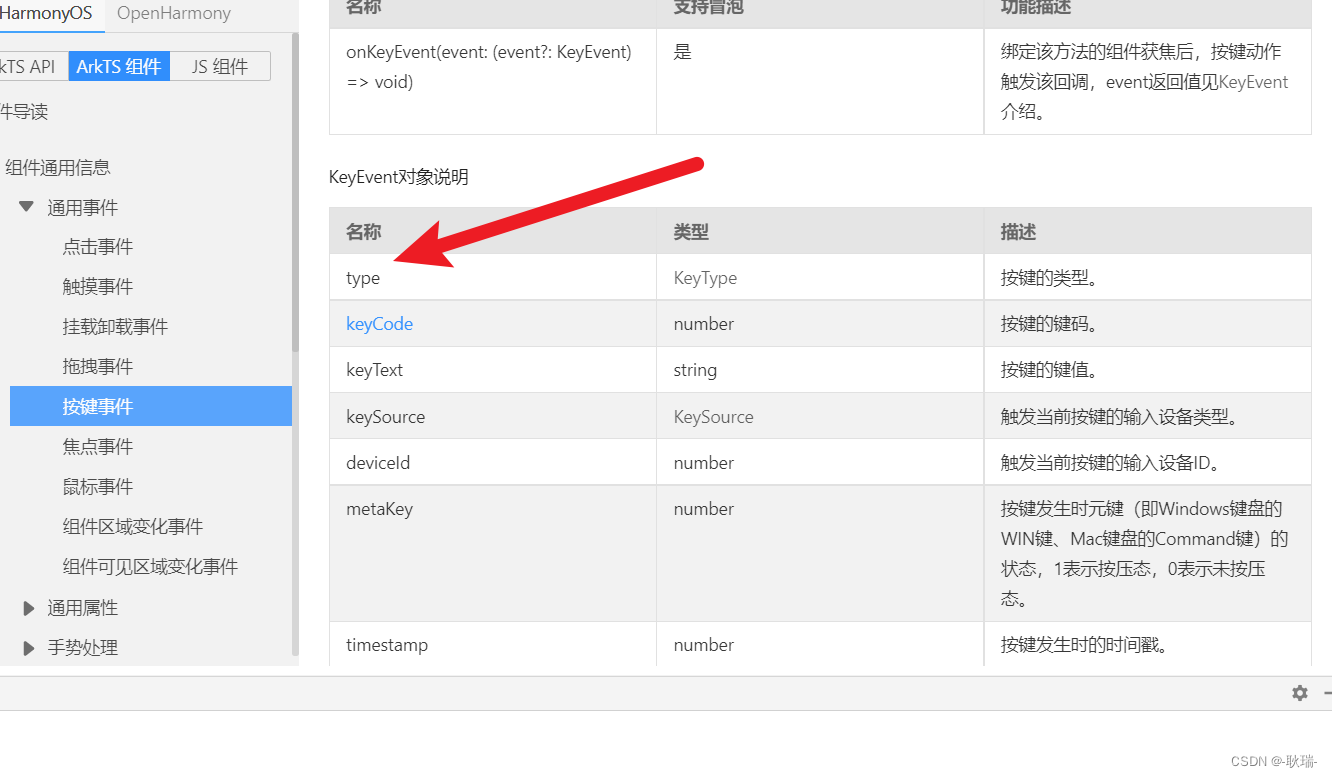Click the '按键发生时的时间戳。' description cell
The height and width of the screenshot is (778, 1332).
click(x=1147, y=645)
